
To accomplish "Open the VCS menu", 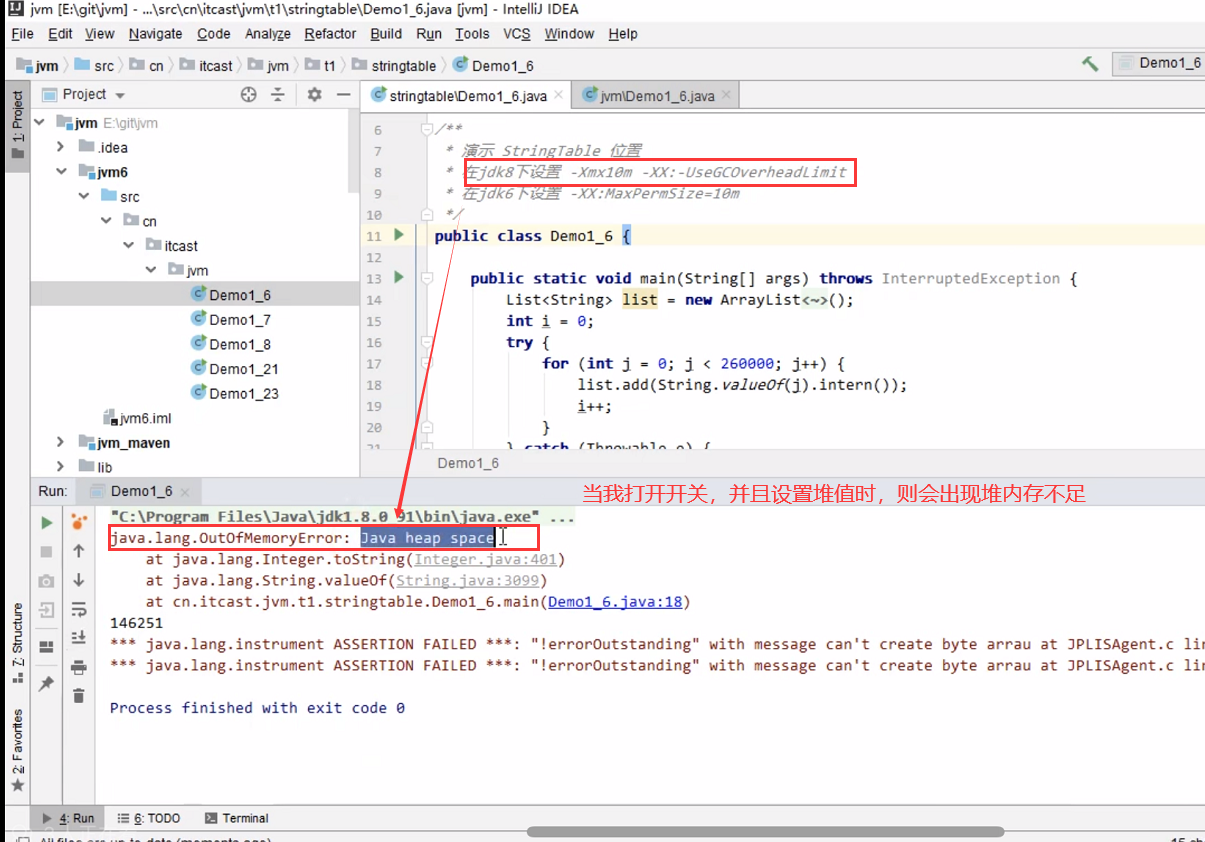I will pos(516,33).
